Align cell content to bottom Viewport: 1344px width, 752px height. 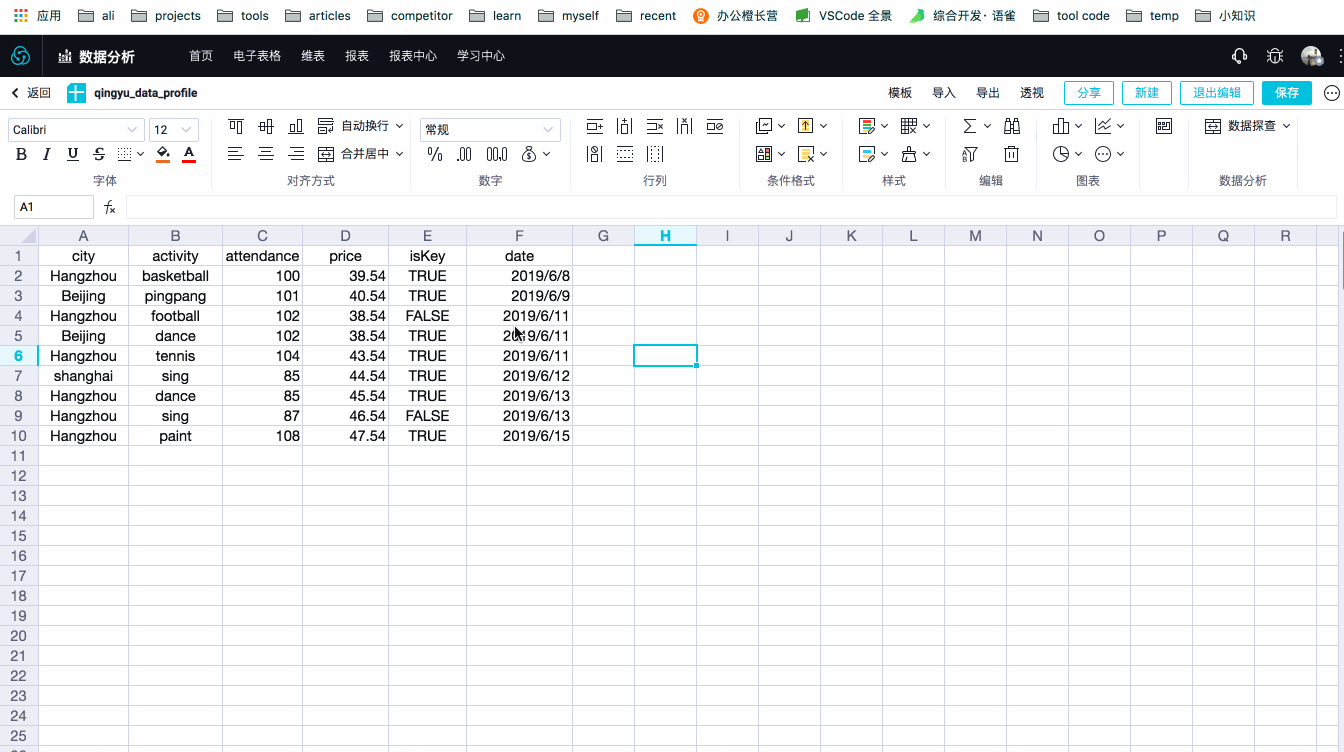click(296, 126)
